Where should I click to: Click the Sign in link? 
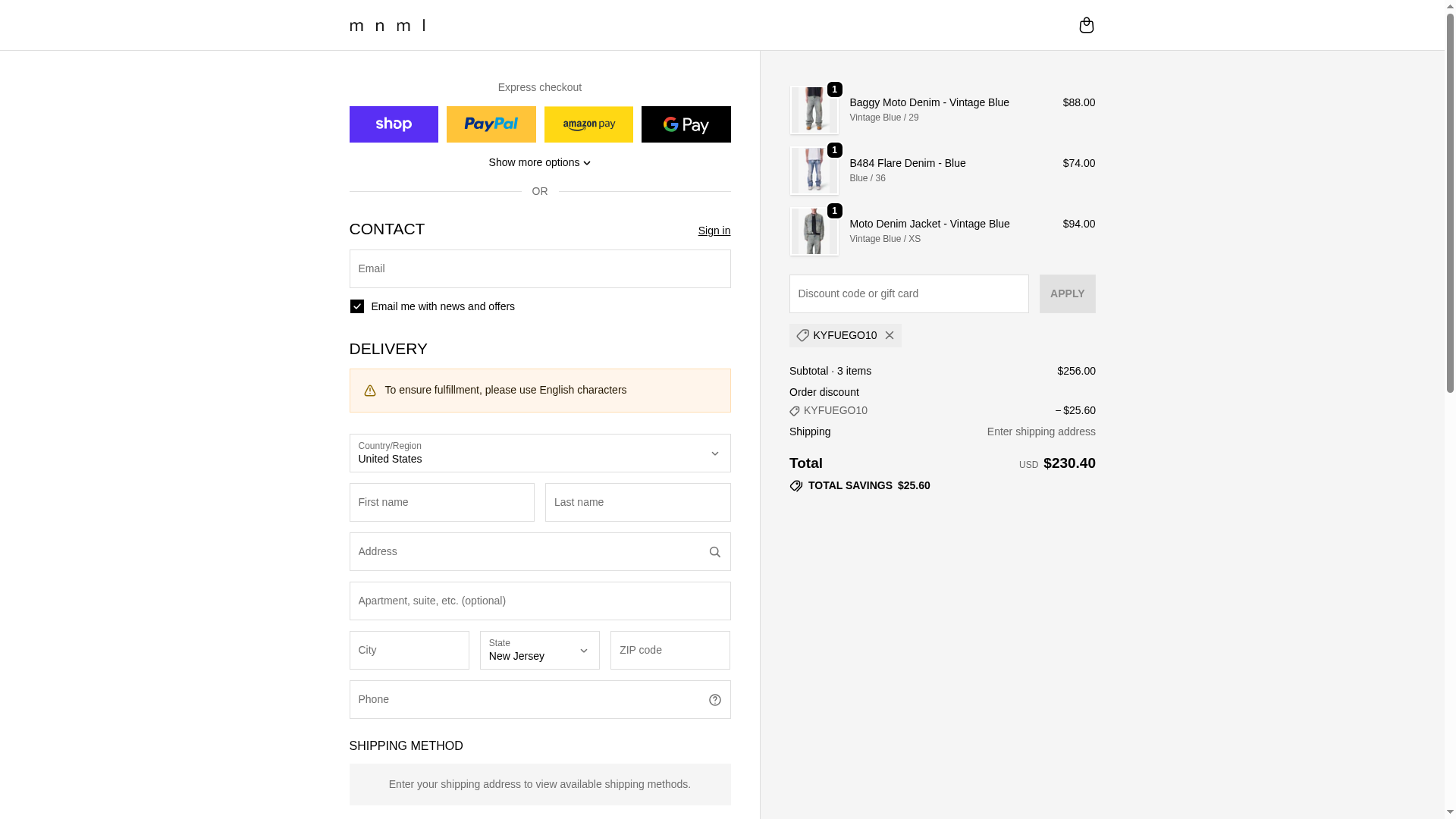pyautogui.click(x=714, y=231)
